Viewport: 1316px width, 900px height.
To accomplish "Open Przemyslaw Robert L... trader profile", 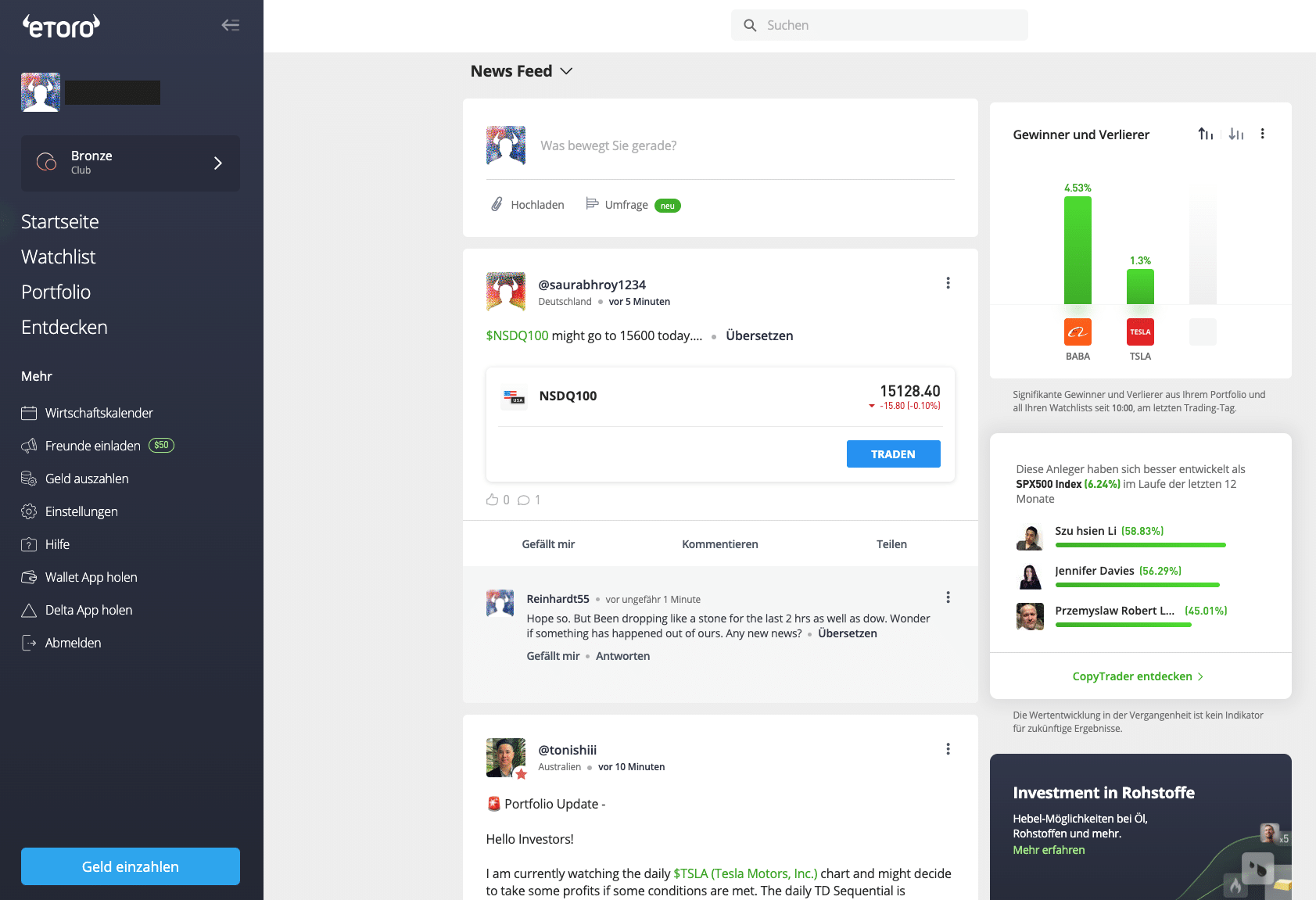I will pyautogui.click(x=1115, y=611).
